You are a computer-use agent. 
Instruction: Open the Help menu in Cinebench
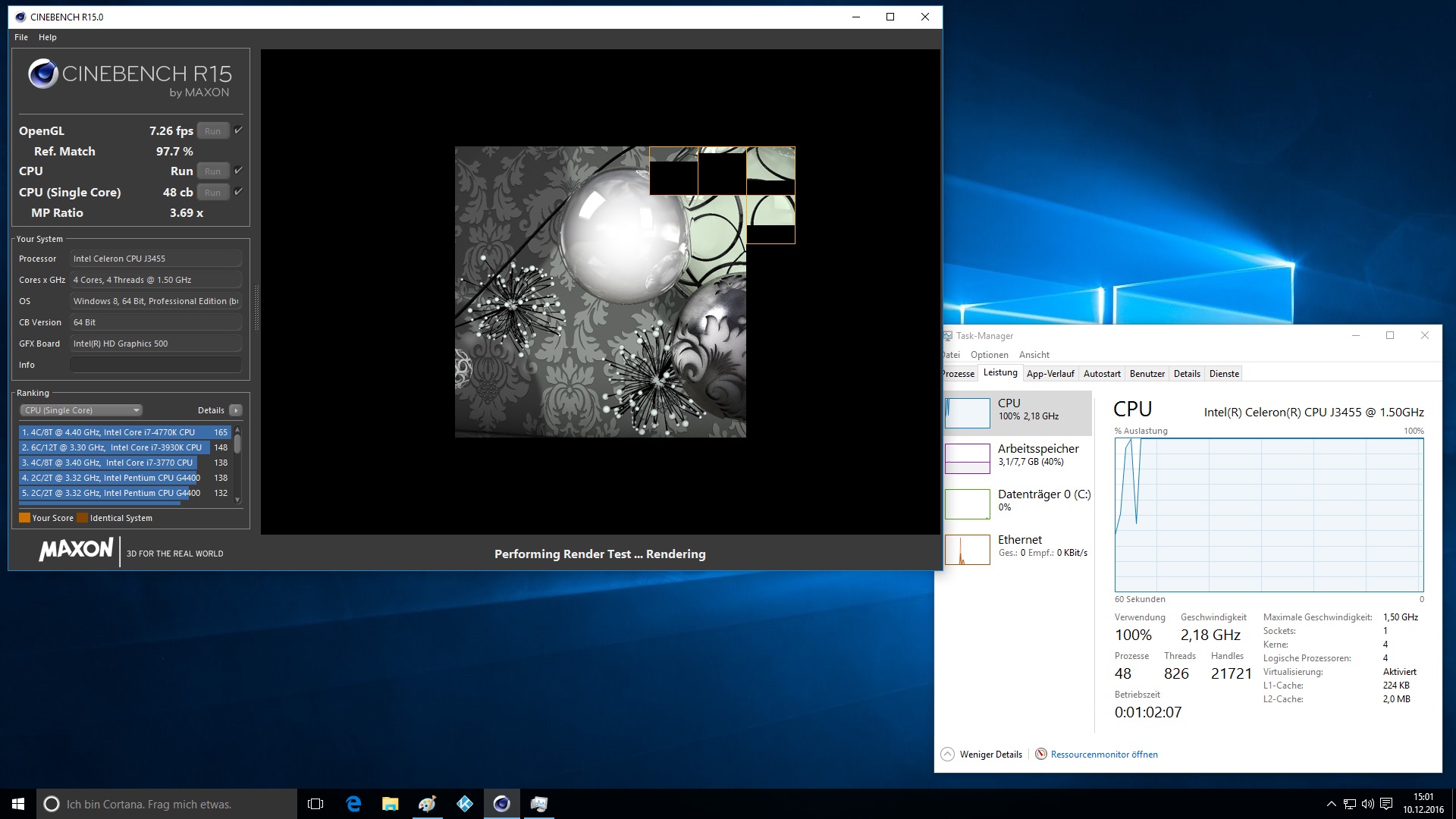(48, 37)
